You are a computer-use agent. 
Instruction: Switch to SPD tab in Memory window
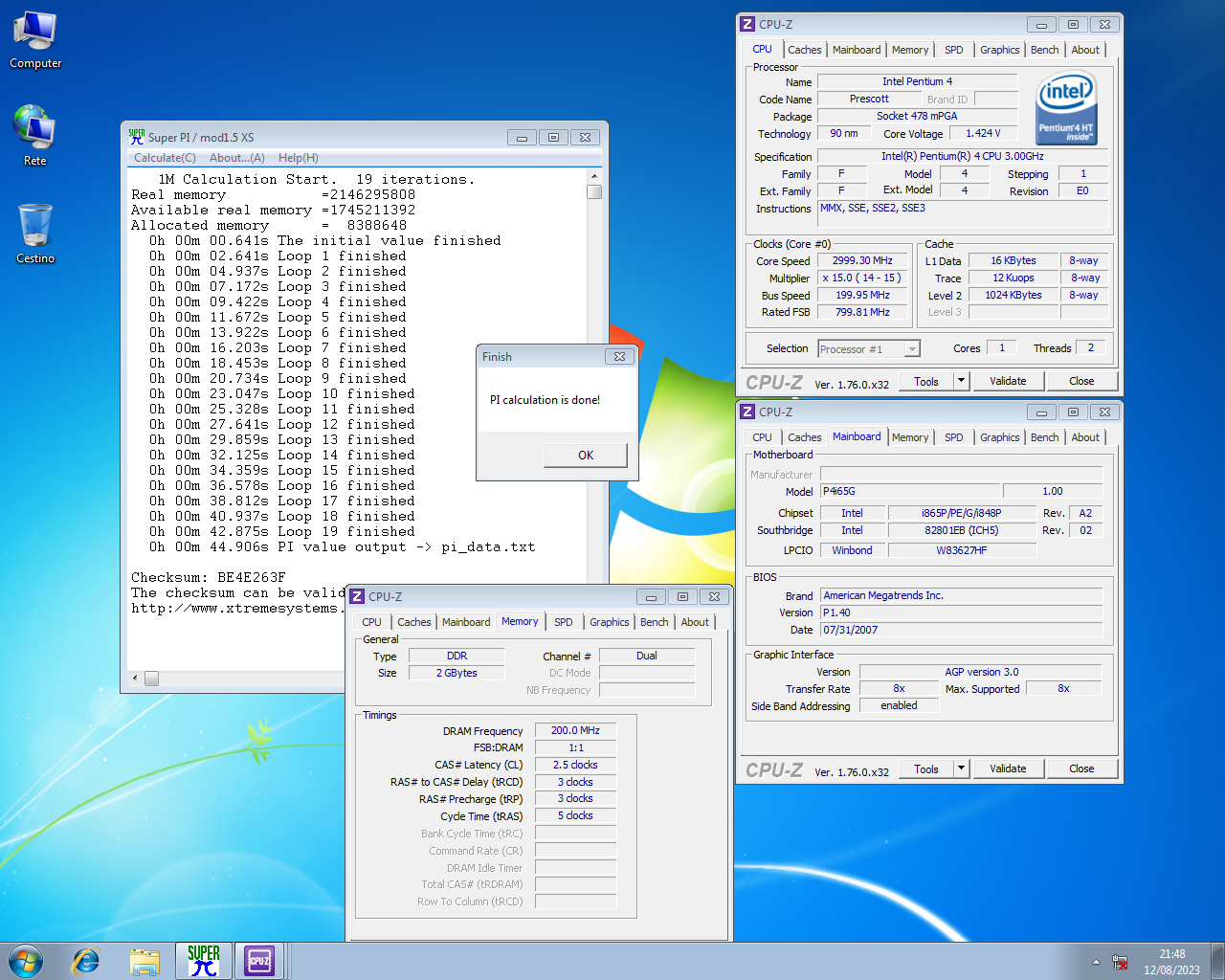[564, 622]
